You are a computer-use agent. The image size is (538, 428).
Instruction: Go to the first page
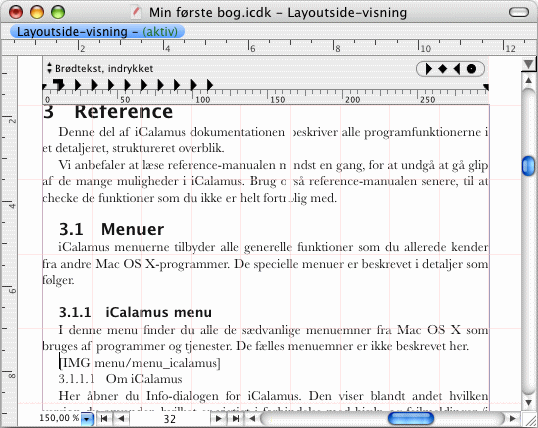pos(104,419)
